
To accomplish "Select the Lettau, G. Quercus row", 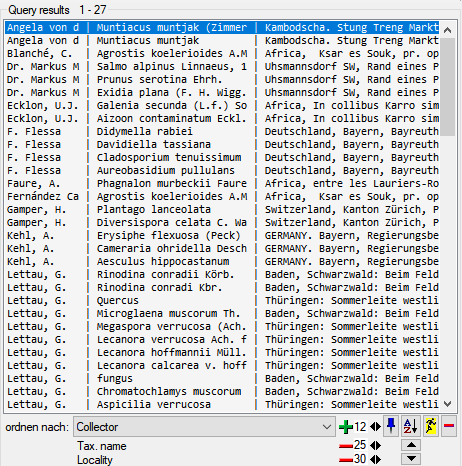I will click(x=222, y=300).
